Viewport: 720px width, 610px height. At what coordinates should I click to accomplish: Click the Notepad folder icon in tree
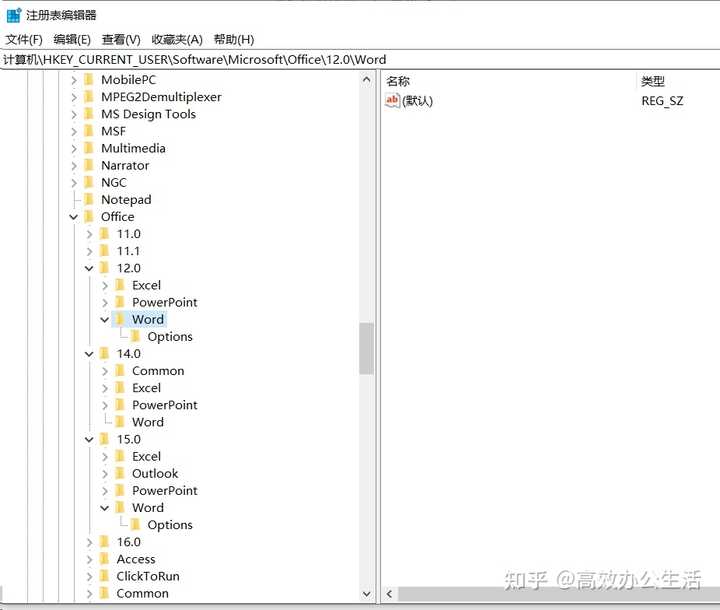pyautogui.click(x=89, y=199)
